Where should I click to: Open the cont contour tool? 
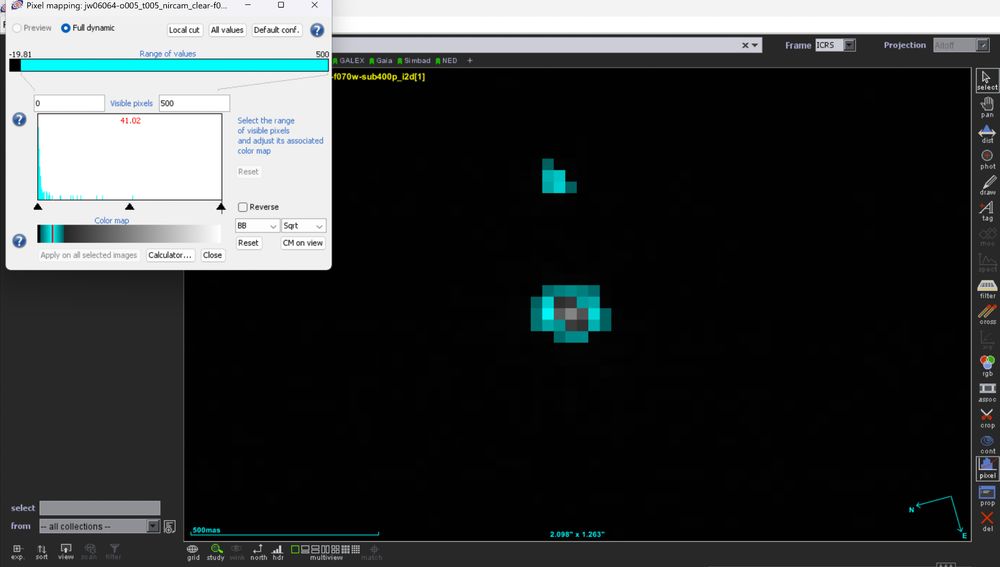coord(987,443)
